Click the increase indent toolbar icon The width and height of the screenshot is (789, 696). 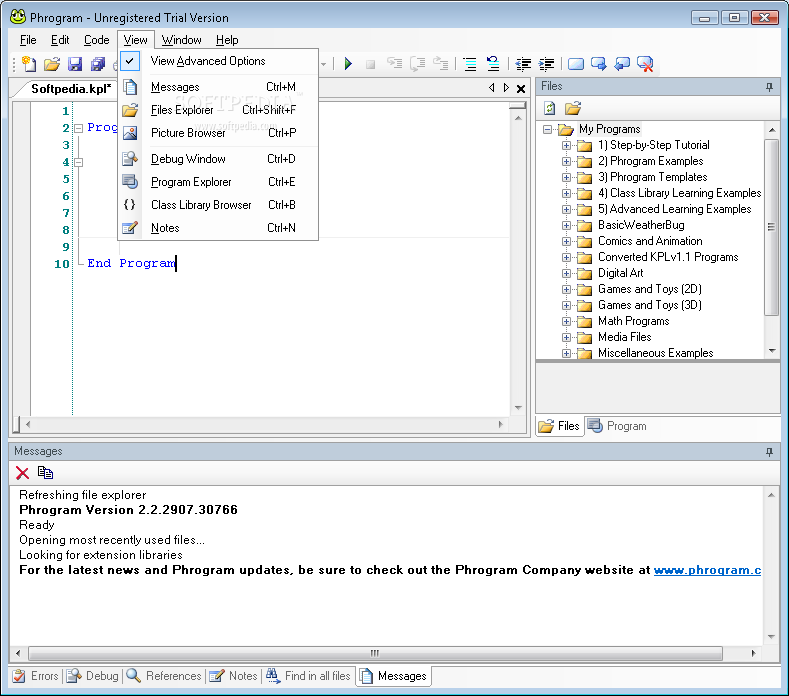pyautogui.click(x=546, y=64)
